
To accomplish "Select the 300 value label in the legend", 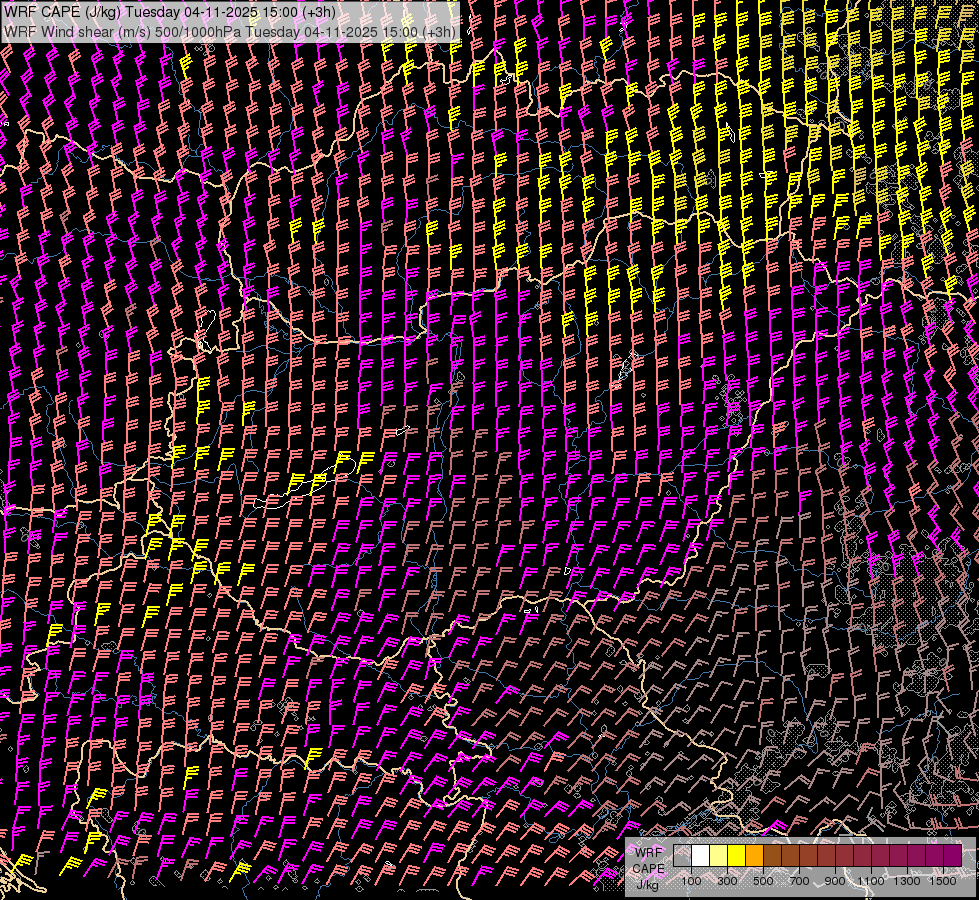I will pos(727,881).
